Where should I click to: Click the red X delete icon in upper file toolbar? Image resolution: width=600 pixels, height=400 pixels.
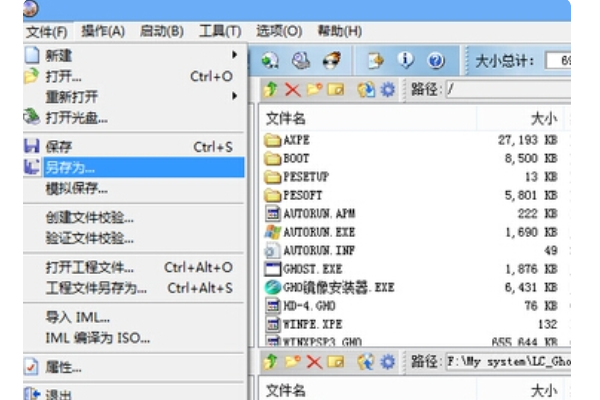pyautogui.click(x=292, y=90)
